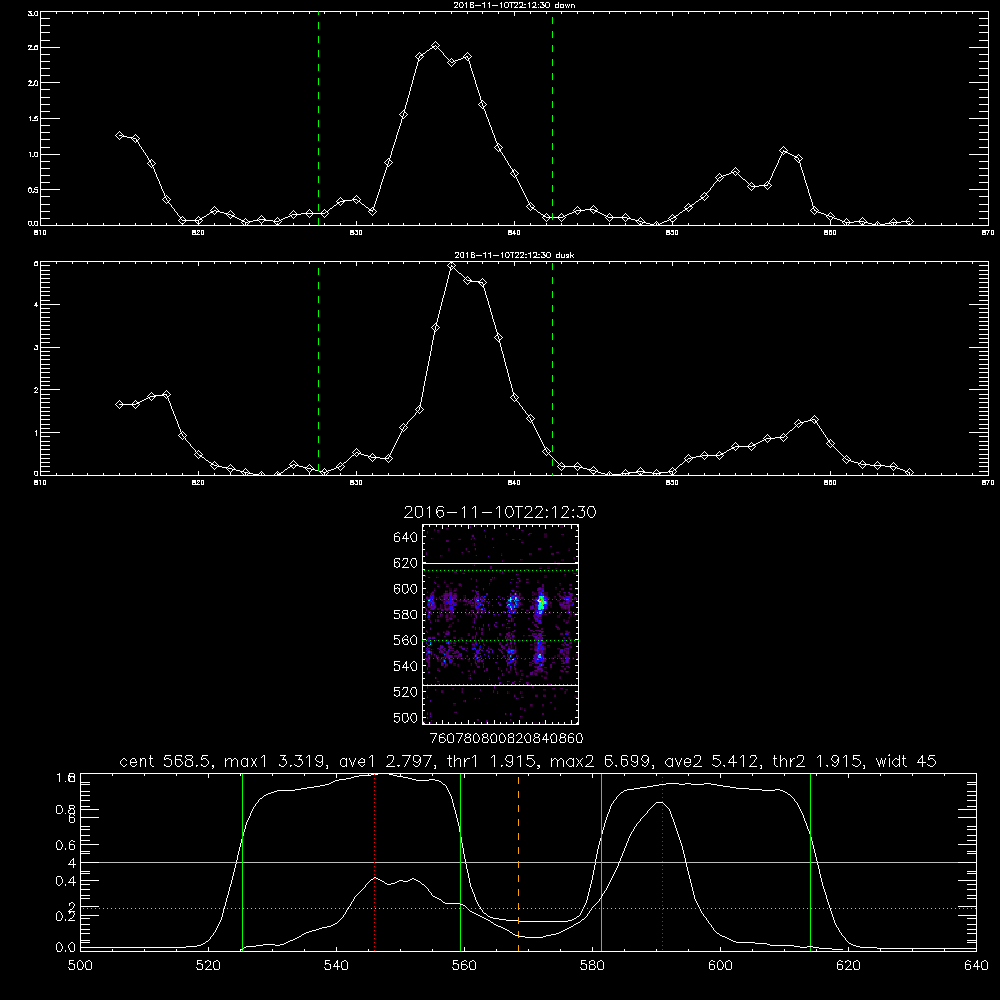
Task: Click green vertical line near 525 in bottom plot
Action: (x=242, y=862)
